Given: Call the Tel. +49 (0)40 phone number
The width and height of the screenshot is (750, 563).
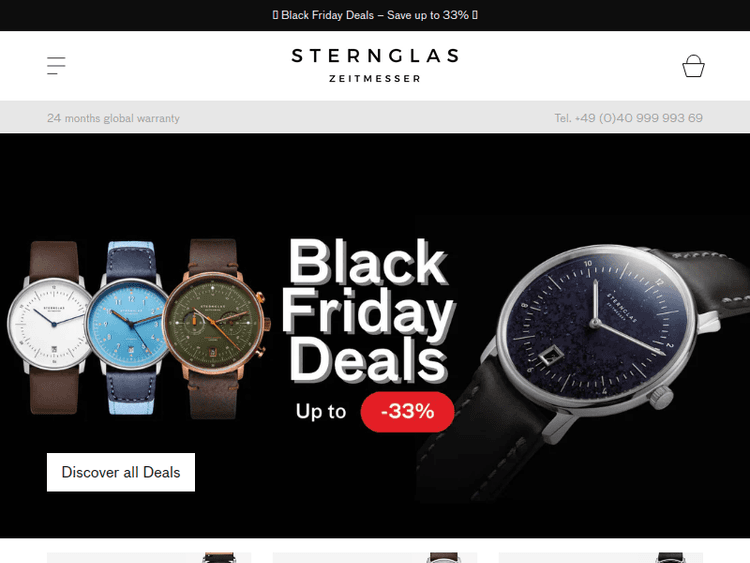Looking at the screenshot, I should pos(629,118).
